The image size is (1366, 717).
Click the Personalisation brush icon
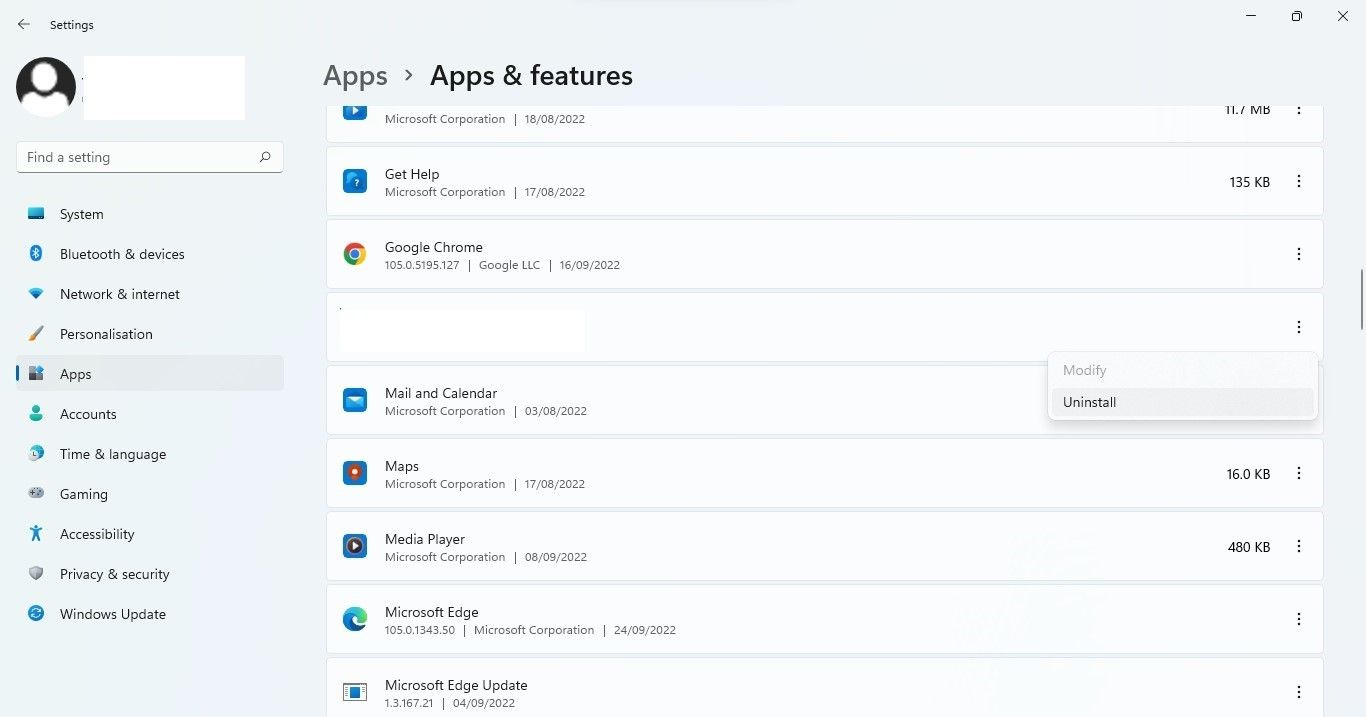(36, 334)
